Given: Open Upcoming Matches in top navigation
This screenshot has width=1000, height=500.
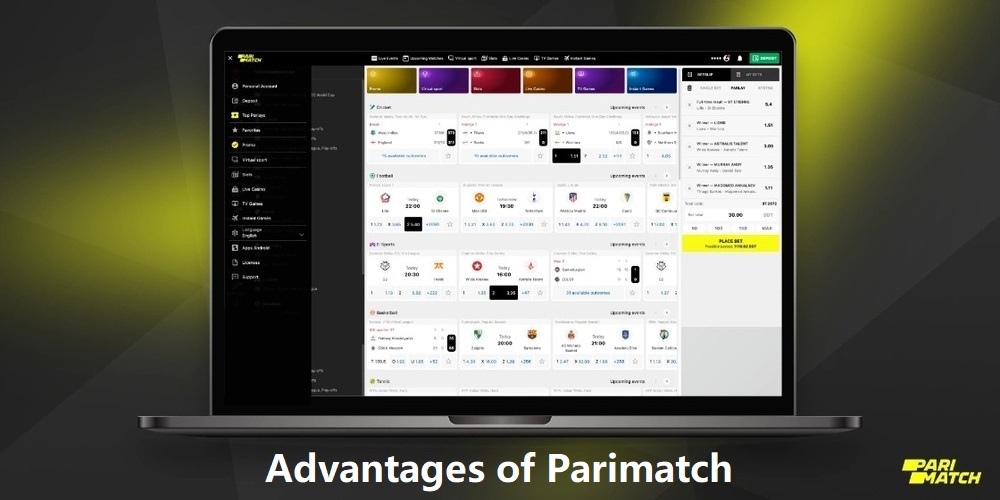Looking at the screenshot, I should [423, 58].
